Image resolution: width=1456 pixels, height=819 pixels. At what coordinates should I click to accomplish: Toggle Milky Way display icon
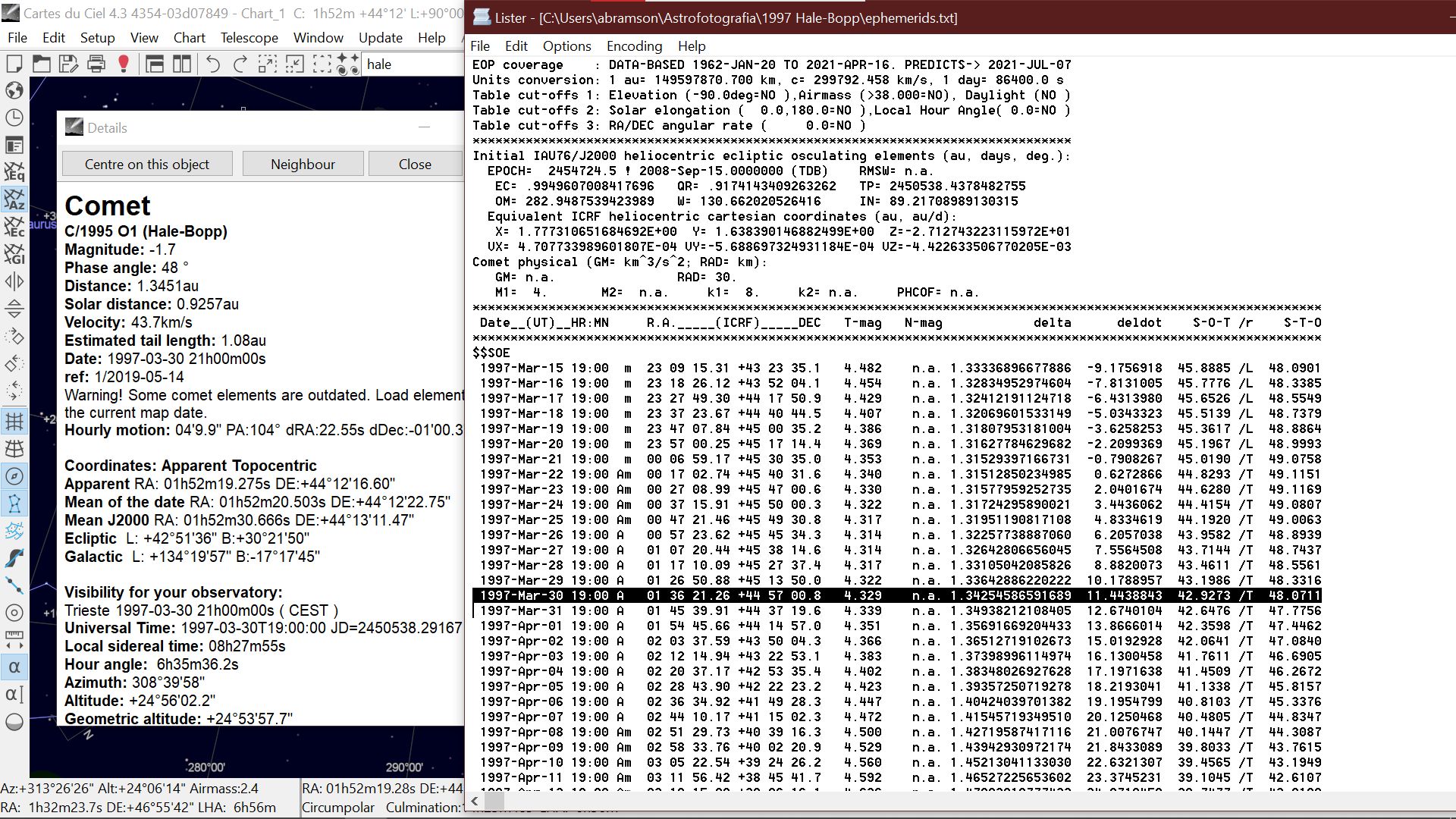click(14, 557)
